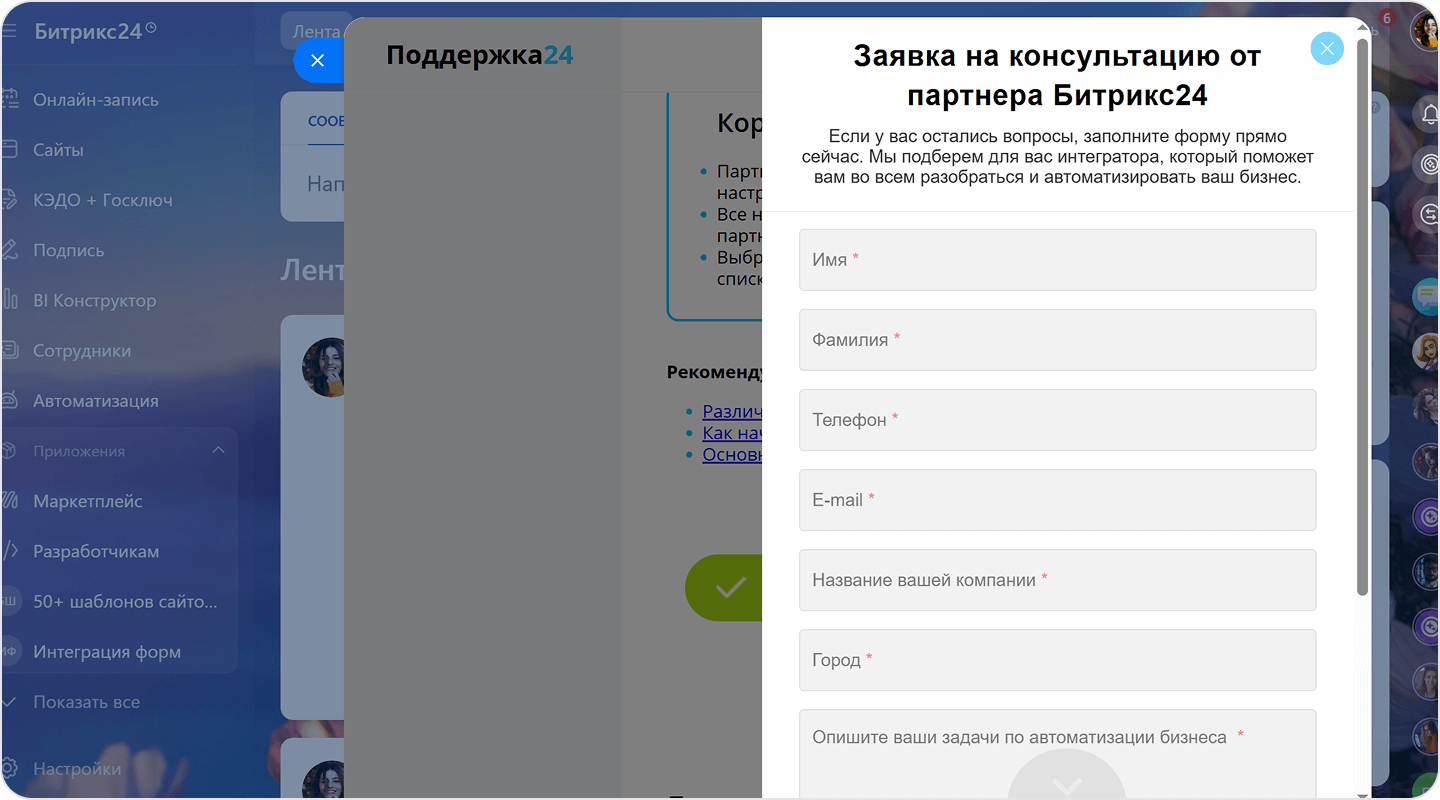Click the hamburger menu icon near Битрикс24

[x=9, y=31]
